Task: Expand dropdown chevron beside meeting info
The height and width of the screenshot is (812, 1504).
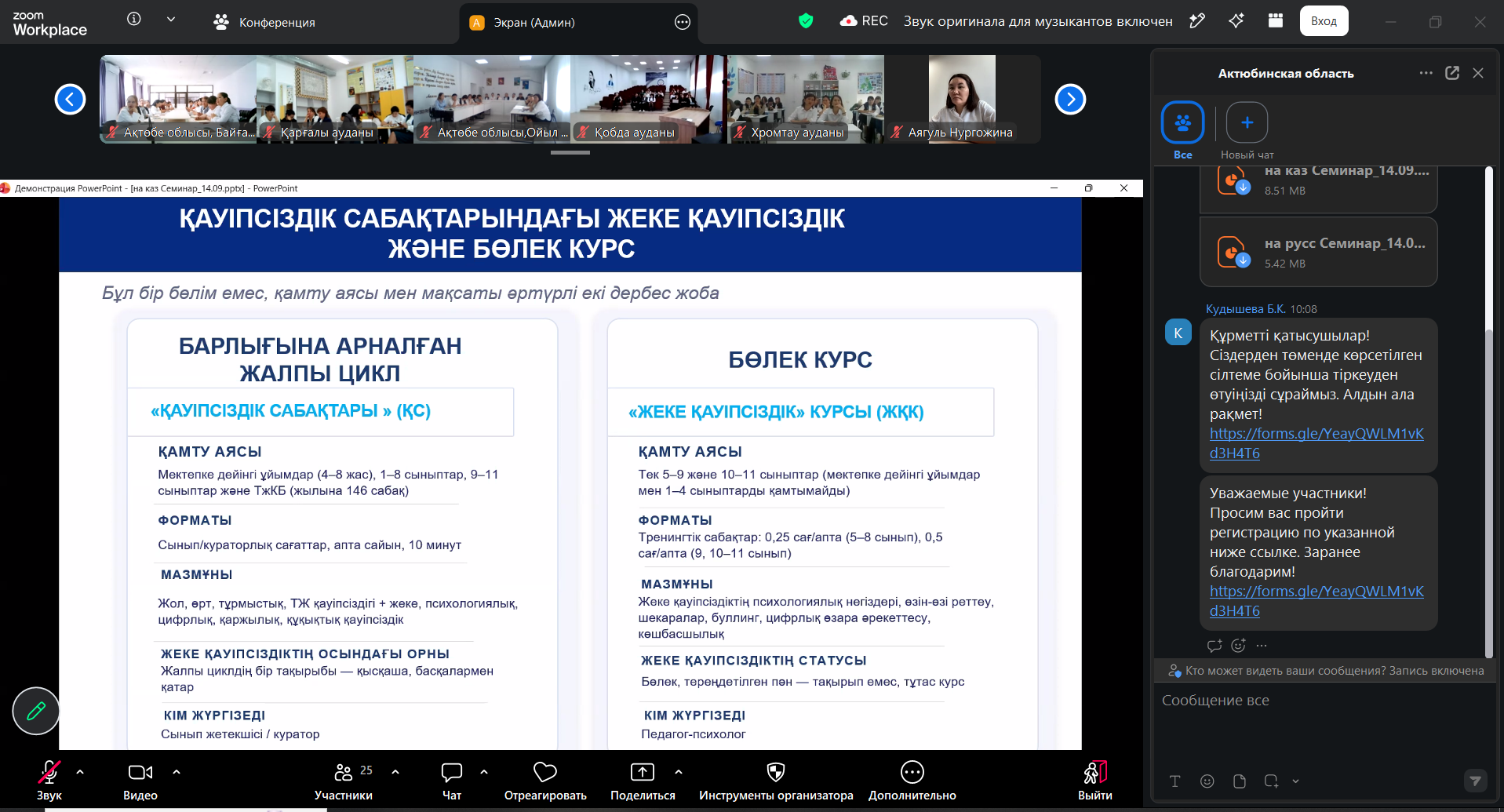Action: [171, 19]
